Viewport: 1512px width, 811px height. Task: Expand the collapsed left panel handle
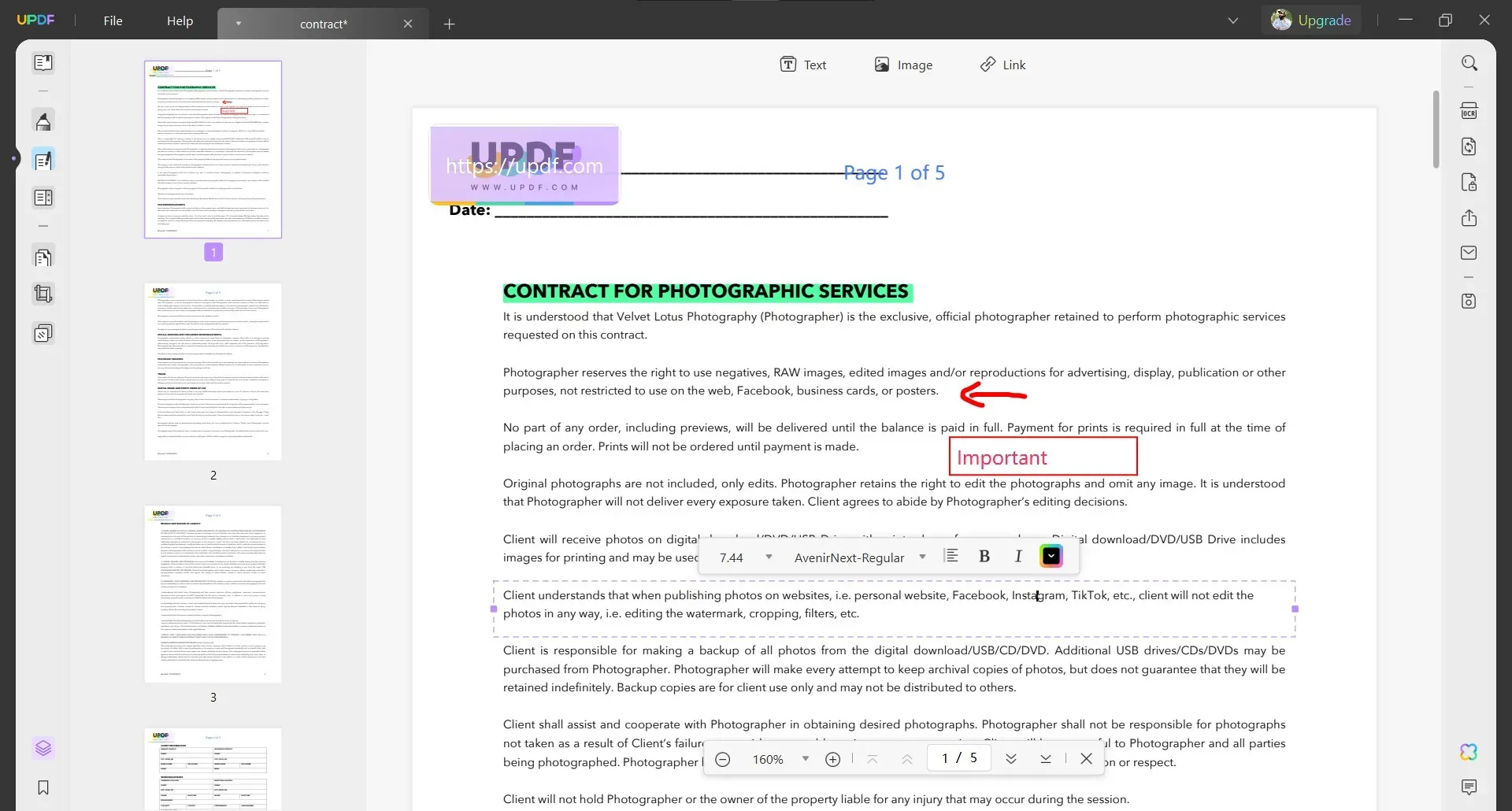point(13,158)
